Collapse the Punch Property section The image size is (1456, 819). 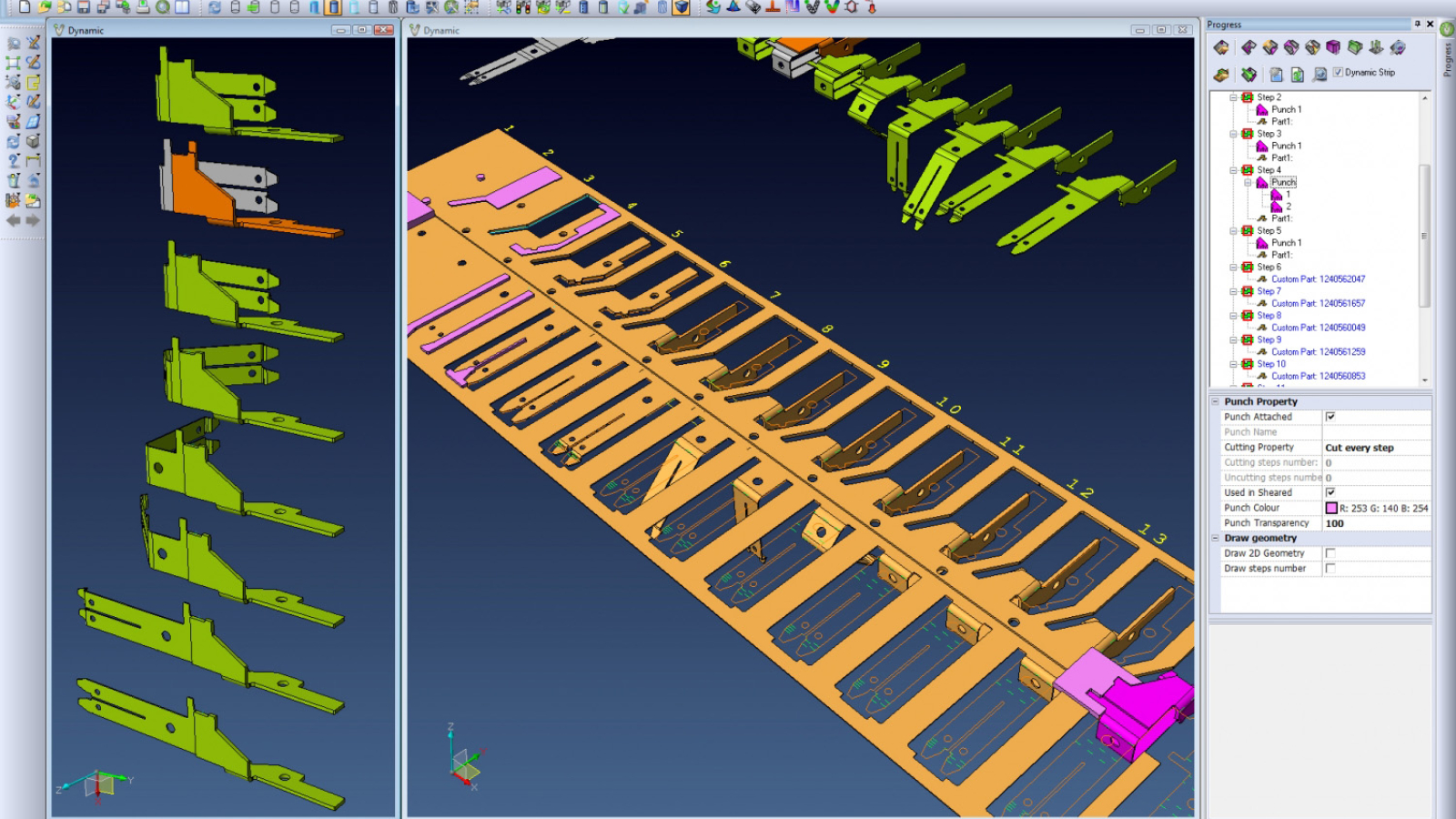click(x=1215, y=401)
